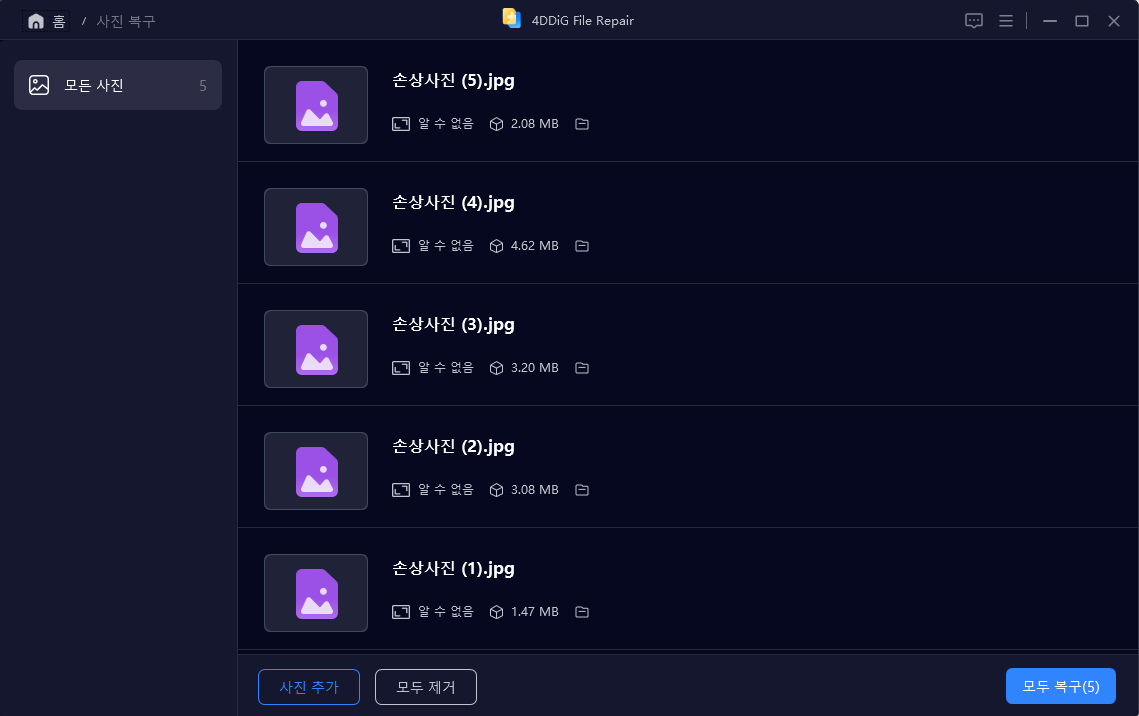Image resolution: width=1139 pixels, height=716 pixels.
Task: Maximize the 4DDiG window
Action: (1082, 21)
